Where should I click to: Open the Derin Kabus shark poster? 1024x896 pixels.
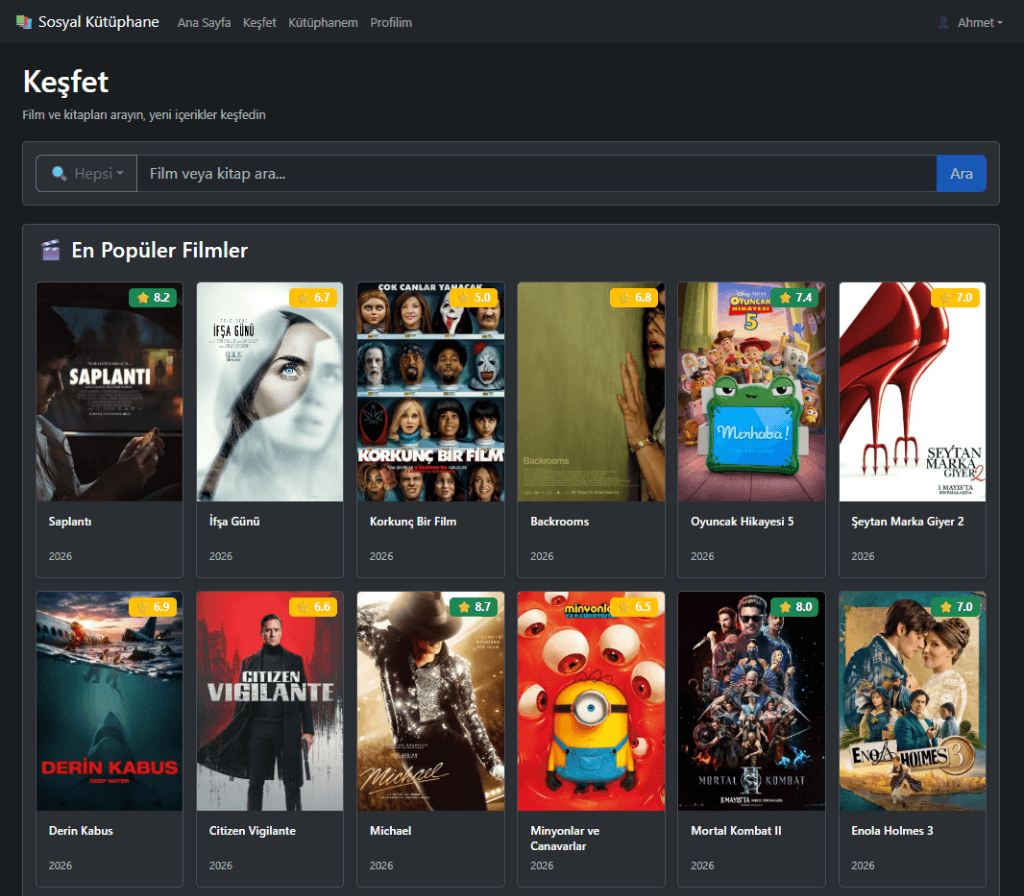tap(110, 701)
